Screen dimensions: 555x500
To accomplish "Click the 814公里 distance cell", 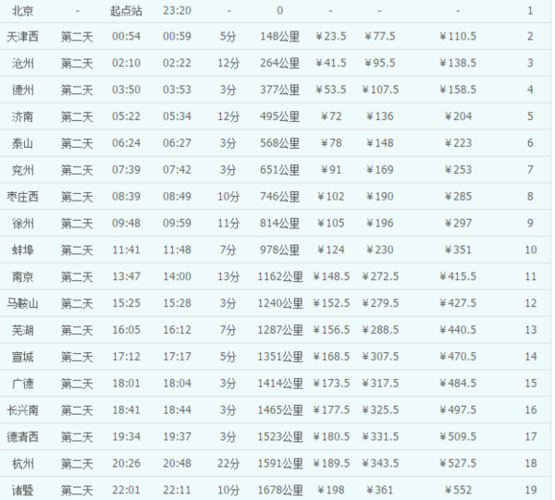I will click(x=280, y=223).
